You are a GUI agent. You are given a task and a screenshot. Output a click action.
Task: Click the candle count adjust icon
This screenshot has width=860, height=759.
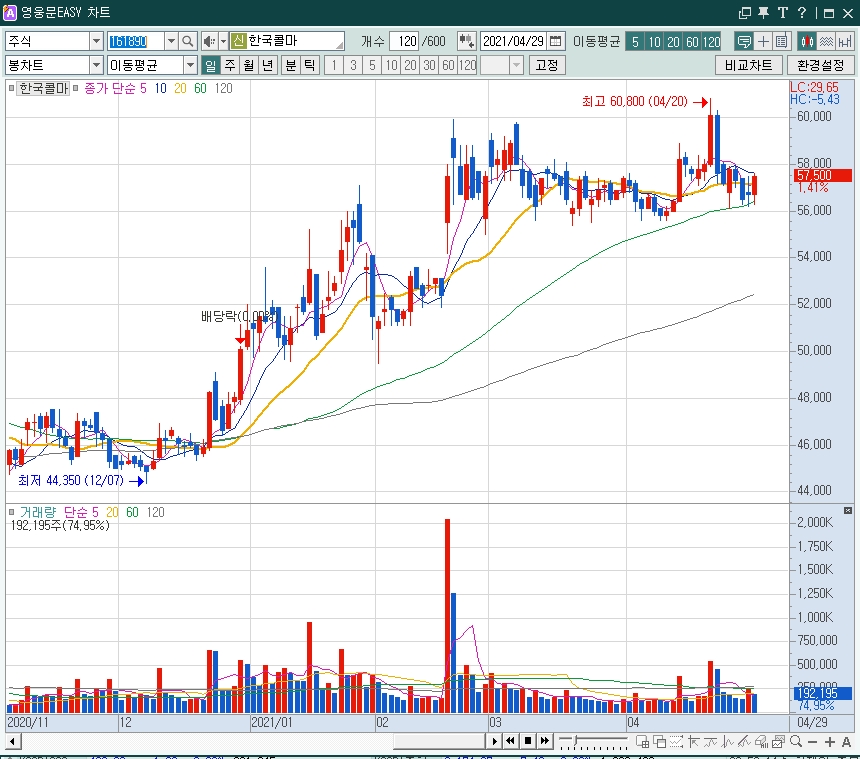[x=466, y=41]
